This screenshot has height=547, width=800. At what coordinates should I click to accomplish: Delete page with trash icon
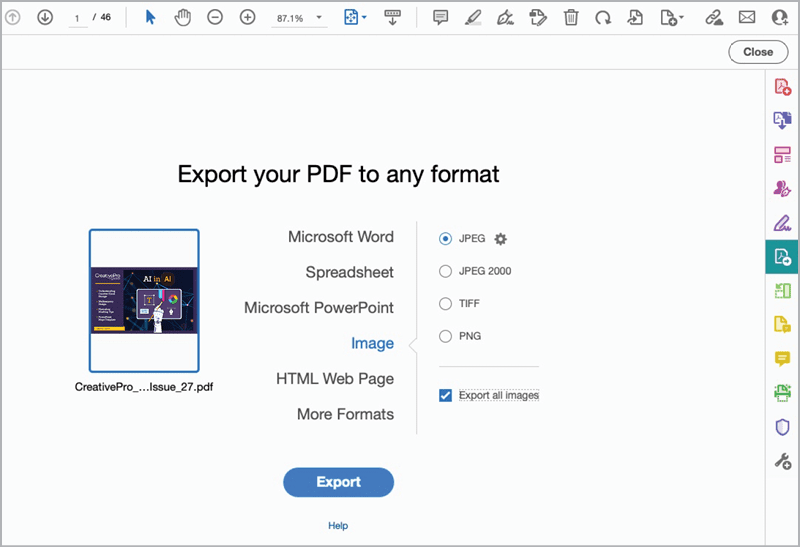(571, 18)
